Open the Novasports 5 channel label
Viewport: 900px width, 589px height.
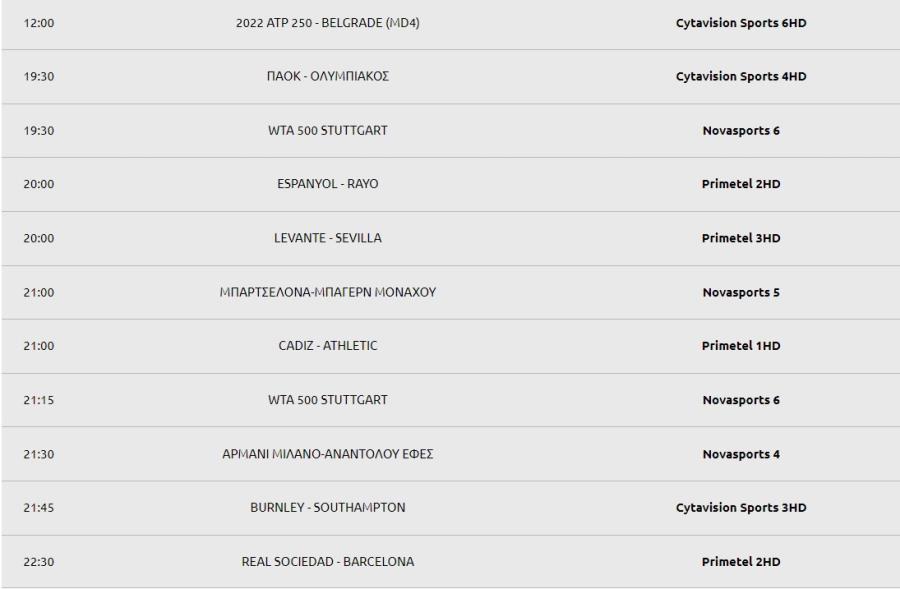[x=741, y=292]
